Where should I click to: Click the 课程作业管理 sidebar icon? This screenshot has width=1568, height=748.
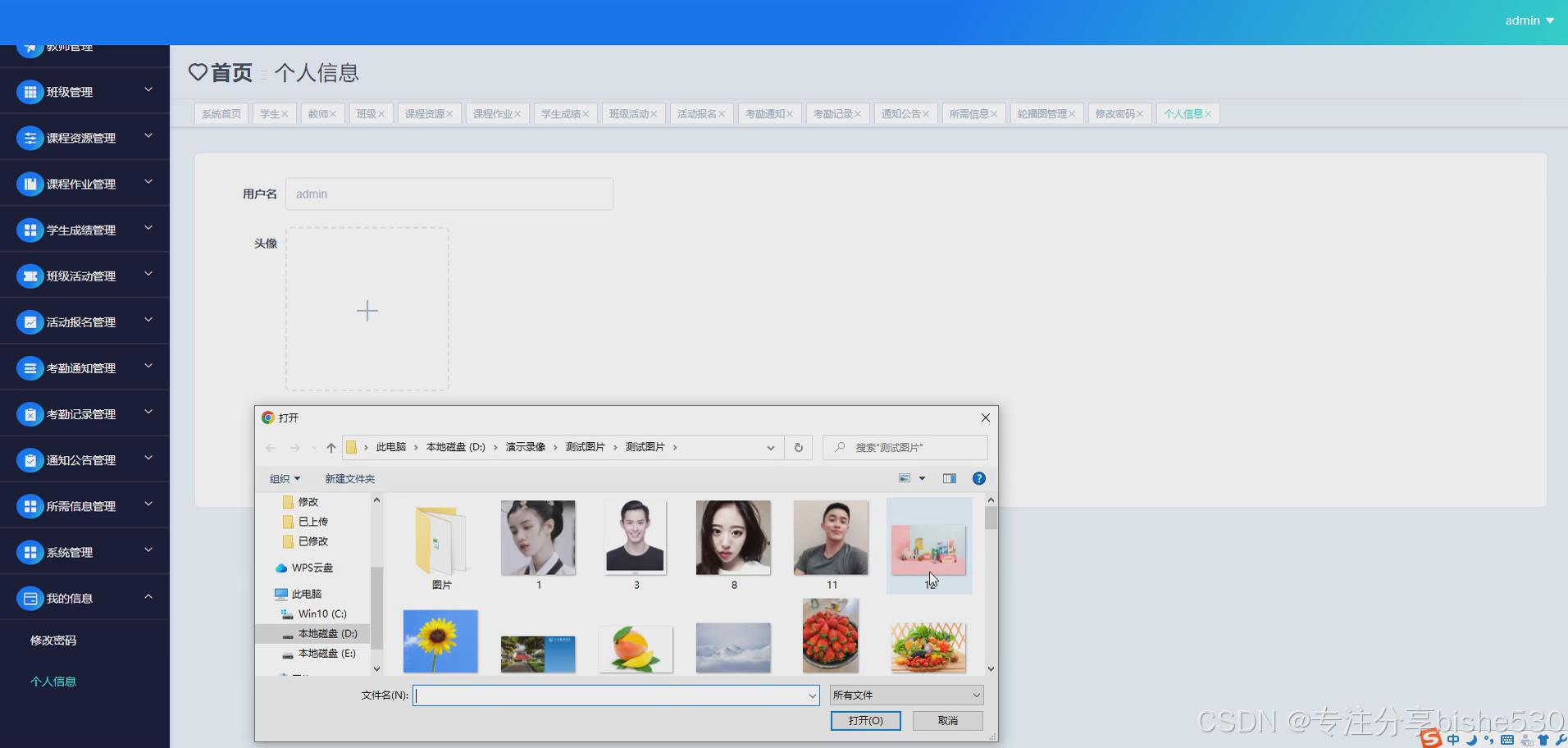coord(30,184)
